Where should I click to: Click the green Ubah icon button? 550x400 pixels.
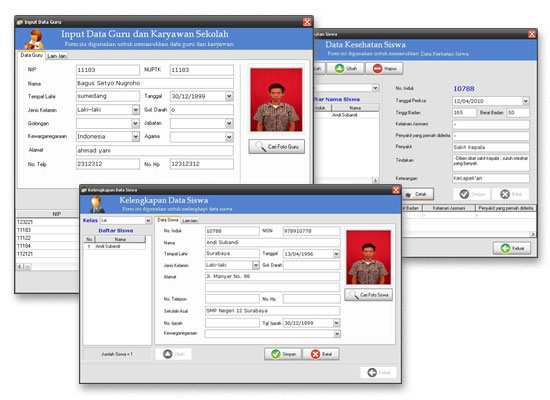[x=345, y=68]
